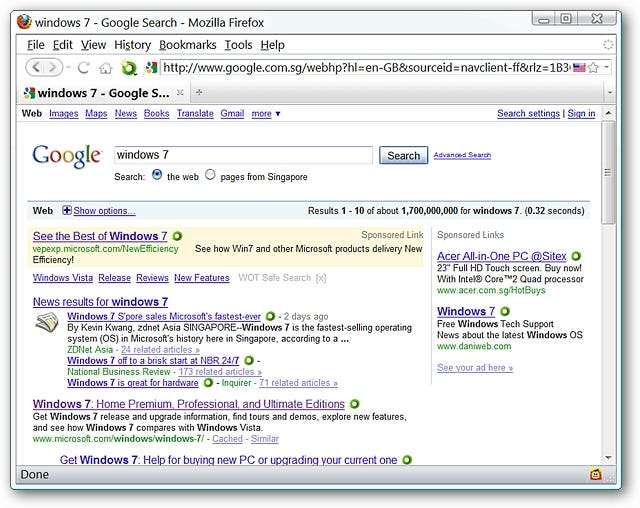This screenshot has height=508, width=640.
Task: Open the Maps link
Action: (96, 113)
